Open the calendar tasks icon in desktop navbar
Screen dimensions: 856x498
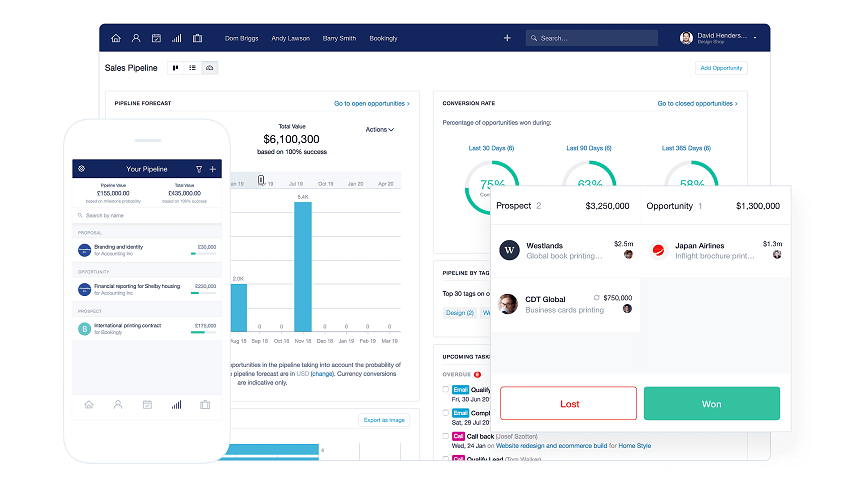156,38
